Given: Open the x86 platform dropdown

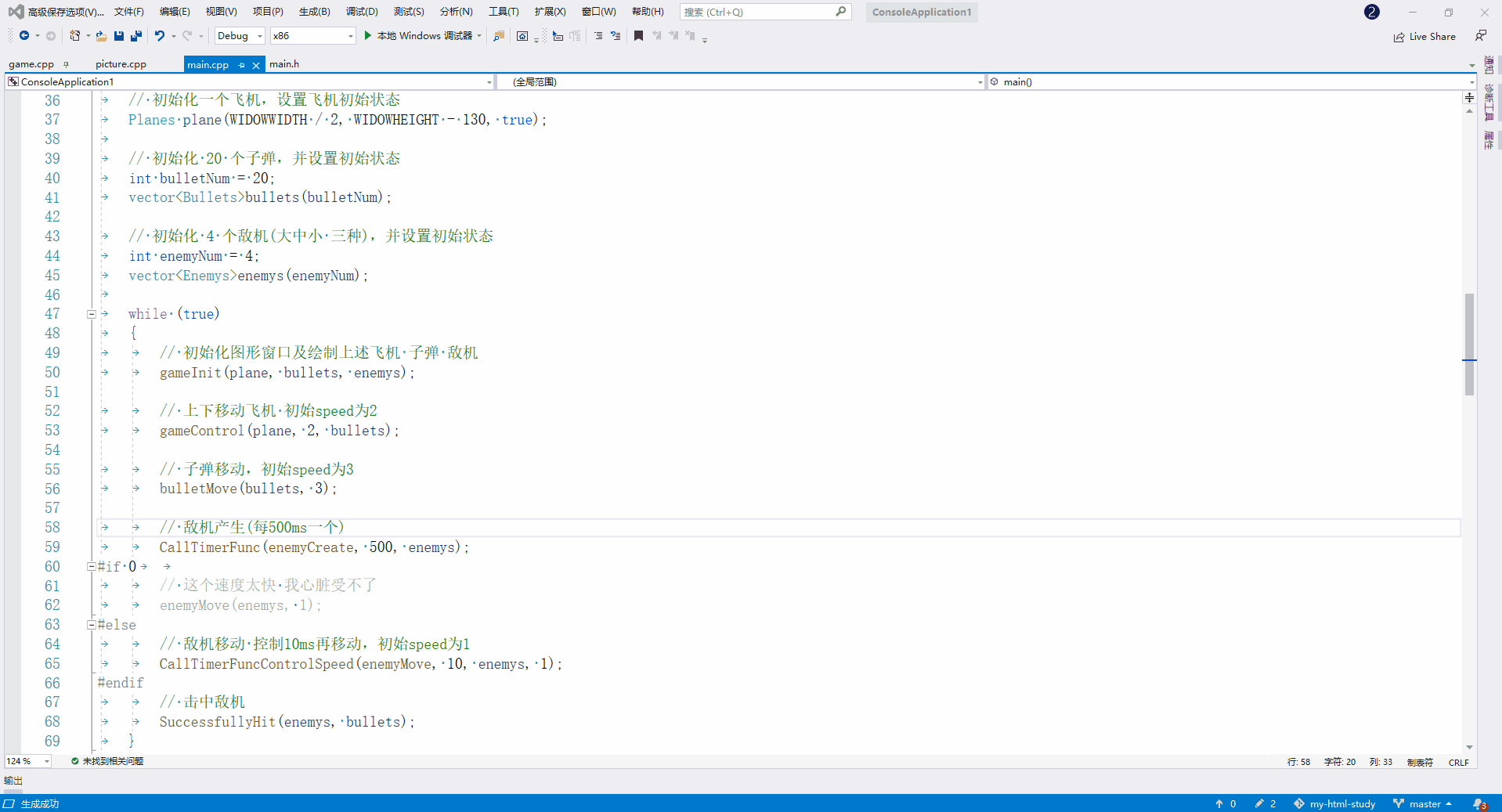Looking at the screenshot, I should tap(313, 36).
